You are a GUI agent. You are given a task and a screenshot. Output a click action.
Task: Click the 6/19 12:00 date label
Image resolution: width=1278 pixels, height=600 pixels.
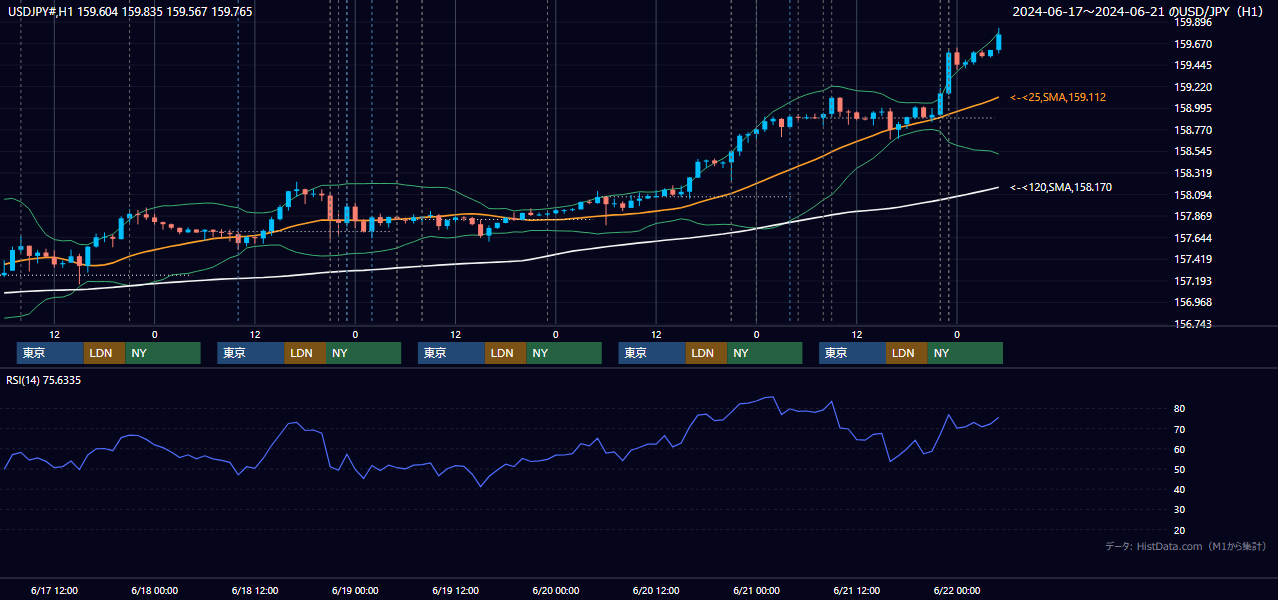(x=456, y=590)
